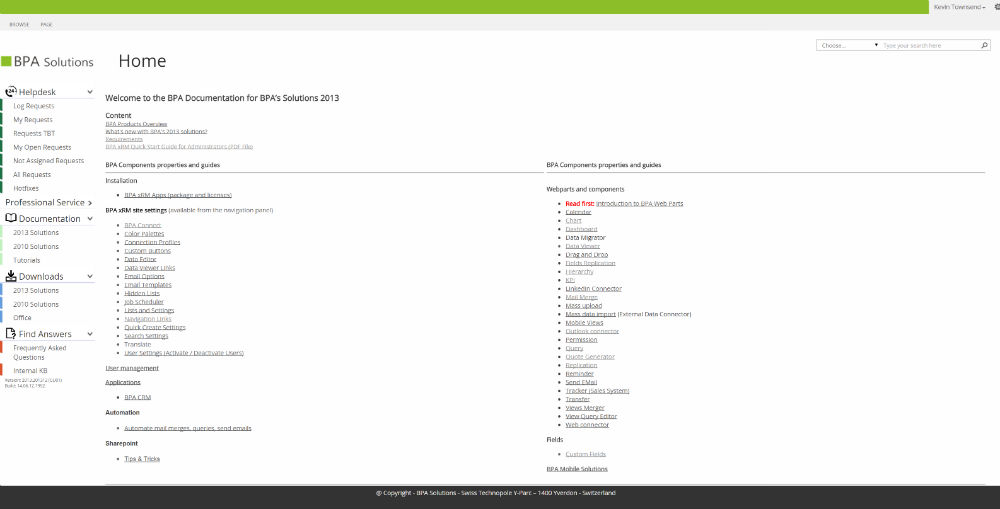Switch to the BROWSE ribbon tab

coord(19,24)
